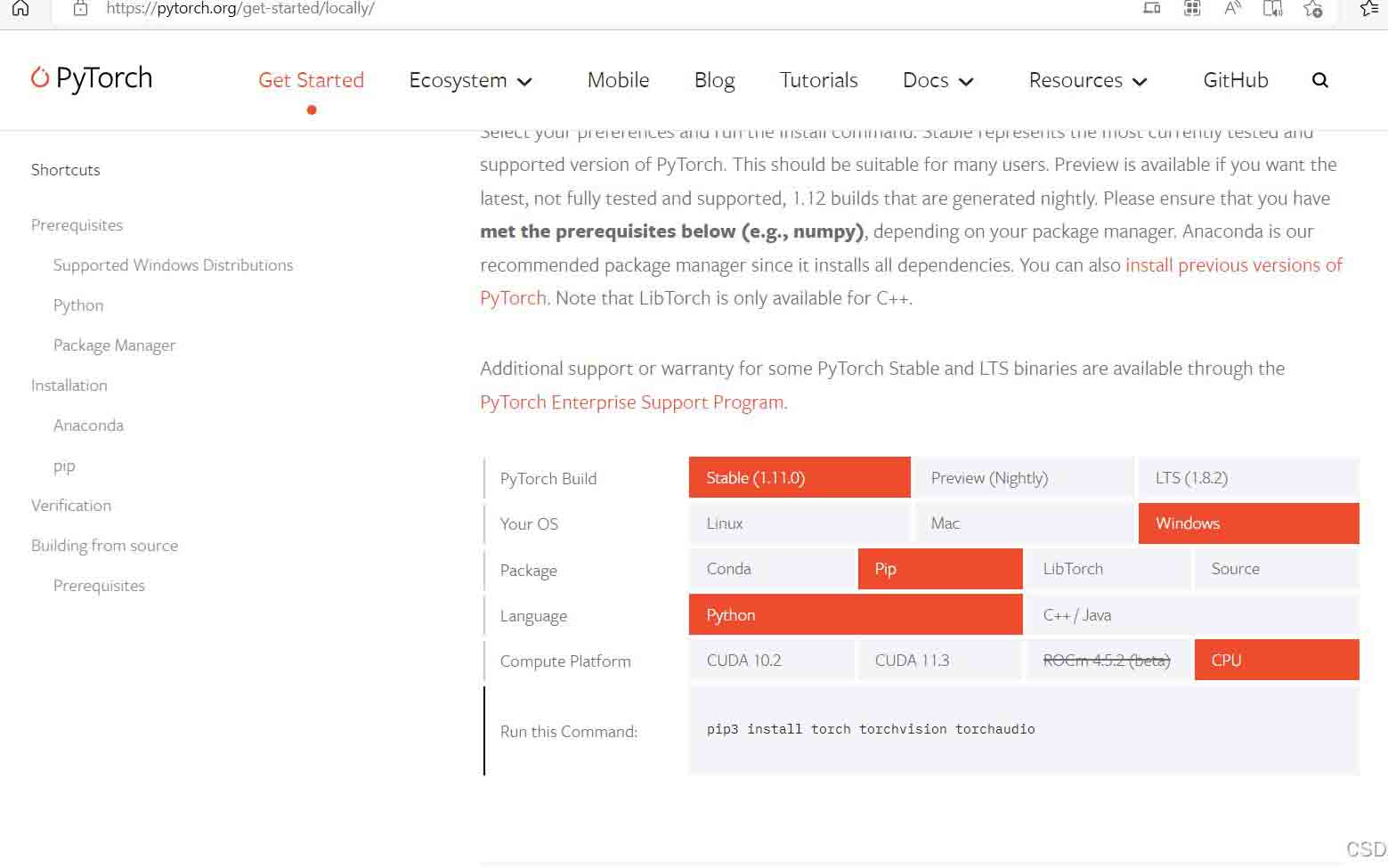Go to Supported Windows Distributions section
The image size is (1388, 868).
[173, 265]
